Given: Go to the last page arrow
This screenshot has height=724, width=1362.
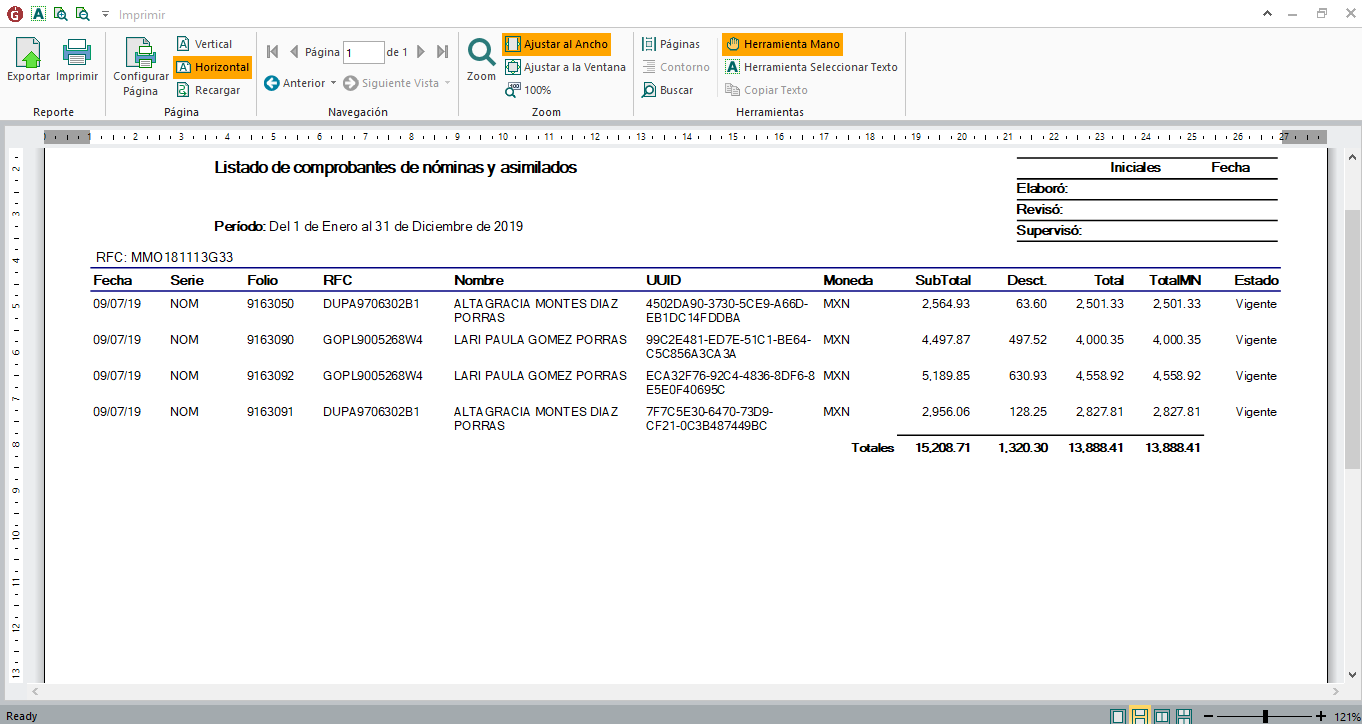Looking at the screenshot, I should (442, 52).
